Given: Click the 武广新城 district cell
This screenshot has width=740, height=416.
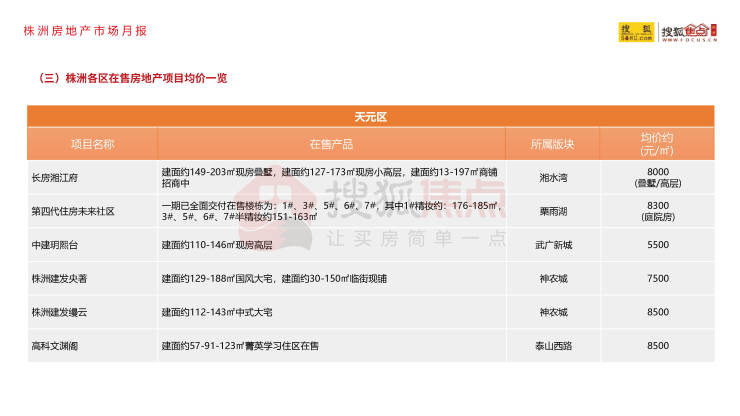Looking at the screenshot, I should tap(553, 245).
